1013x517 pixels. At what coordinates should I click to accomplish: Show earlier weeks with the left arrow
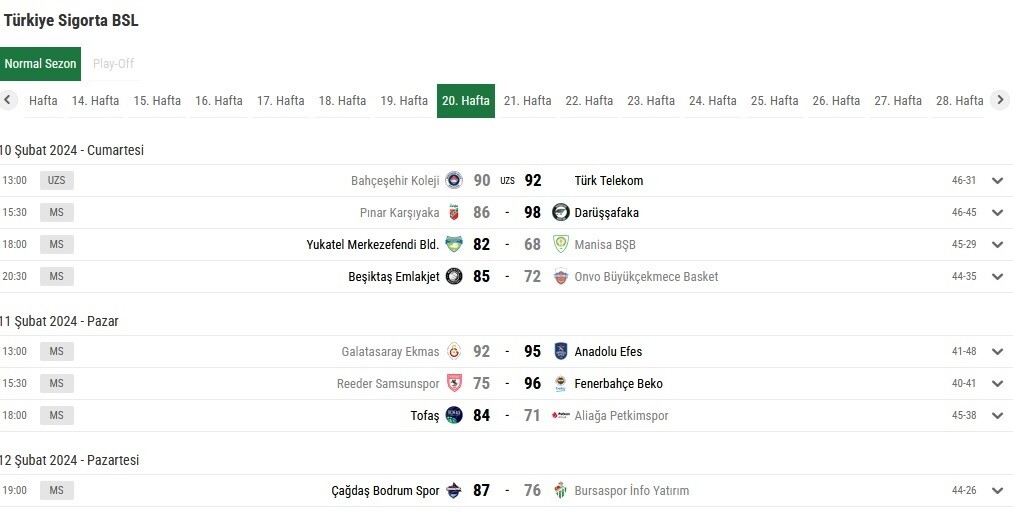point(8,100)
